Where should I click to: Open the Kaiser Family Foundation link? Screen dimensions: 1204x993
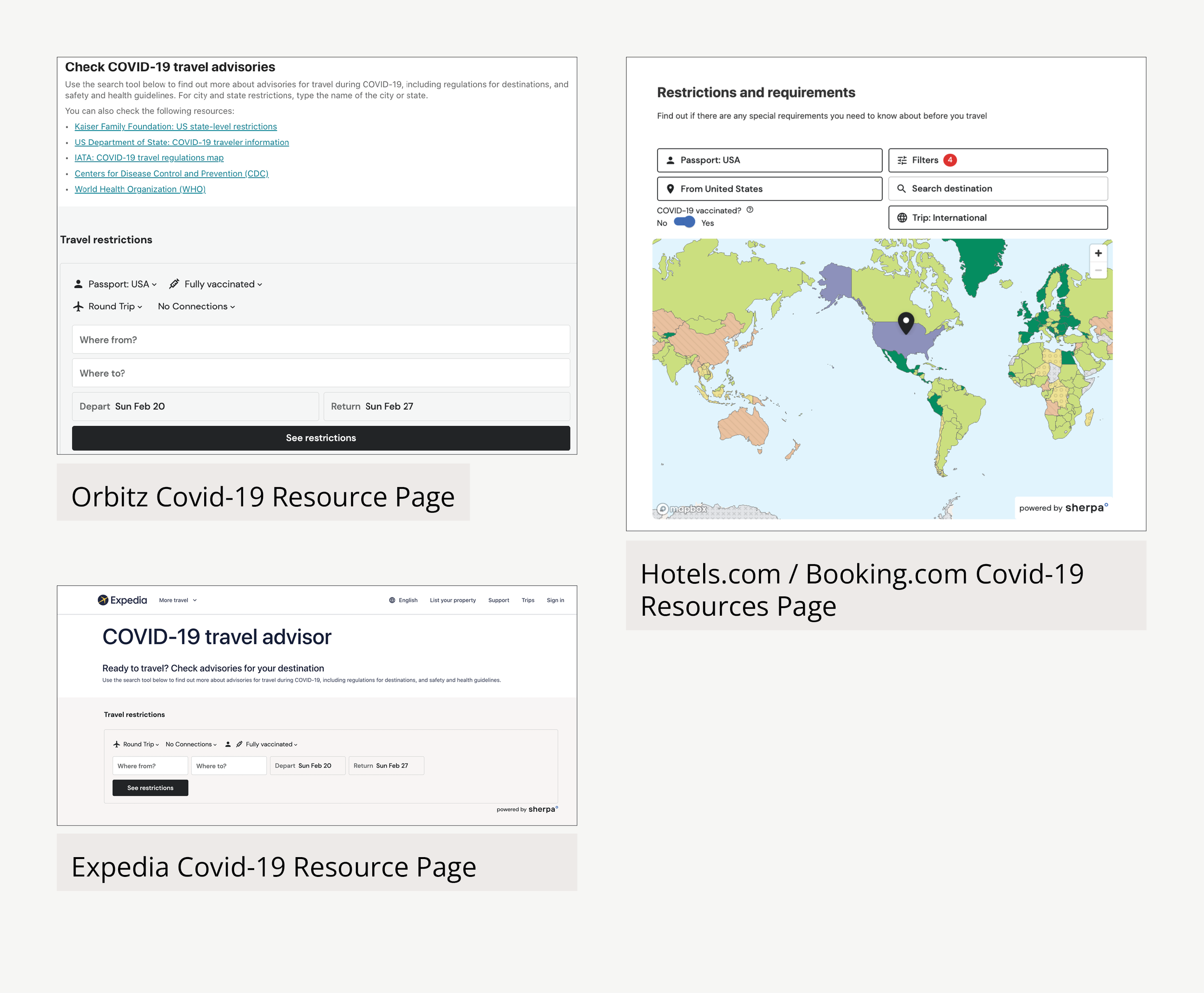pyautogui.click(x=175, y=126)
